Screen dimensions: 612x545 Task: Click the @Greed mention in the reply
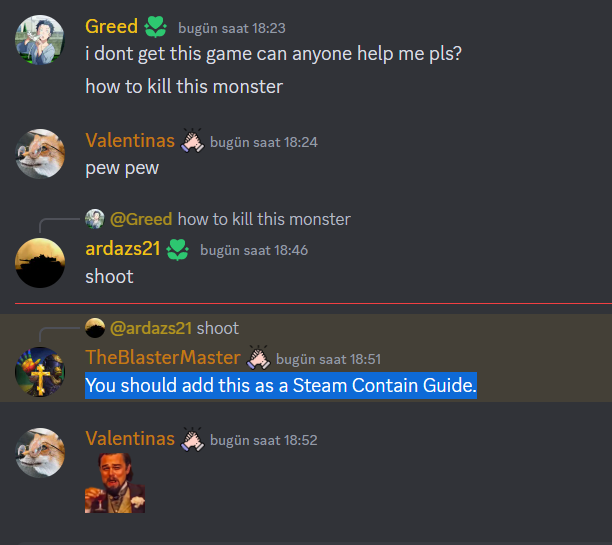pyautogui.click(x=141, y=219)
